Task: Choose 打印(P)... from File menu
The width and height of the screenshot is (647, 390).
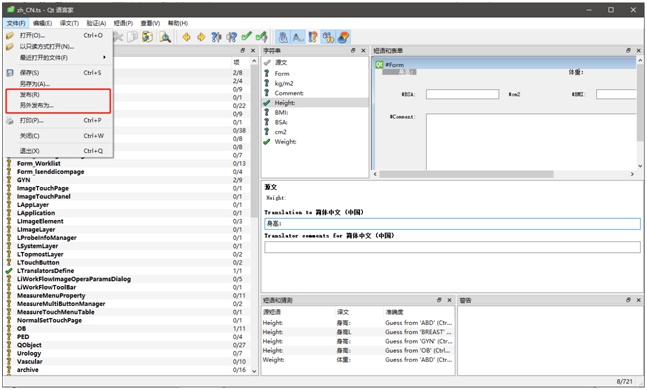Action: tap(58, 121)
